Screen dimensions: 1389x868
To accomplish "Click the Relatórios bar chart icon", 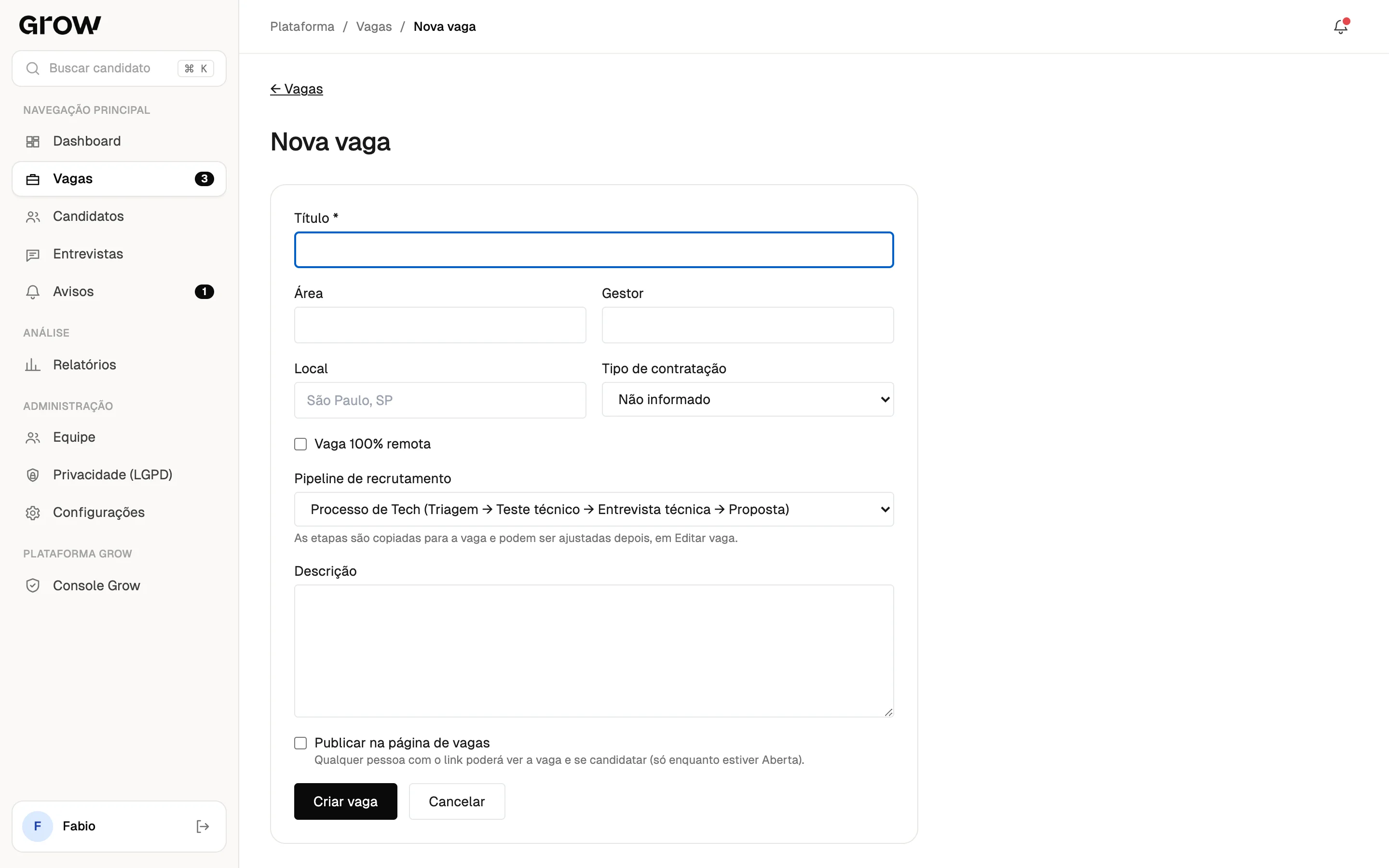I will (x=33, y=365).
